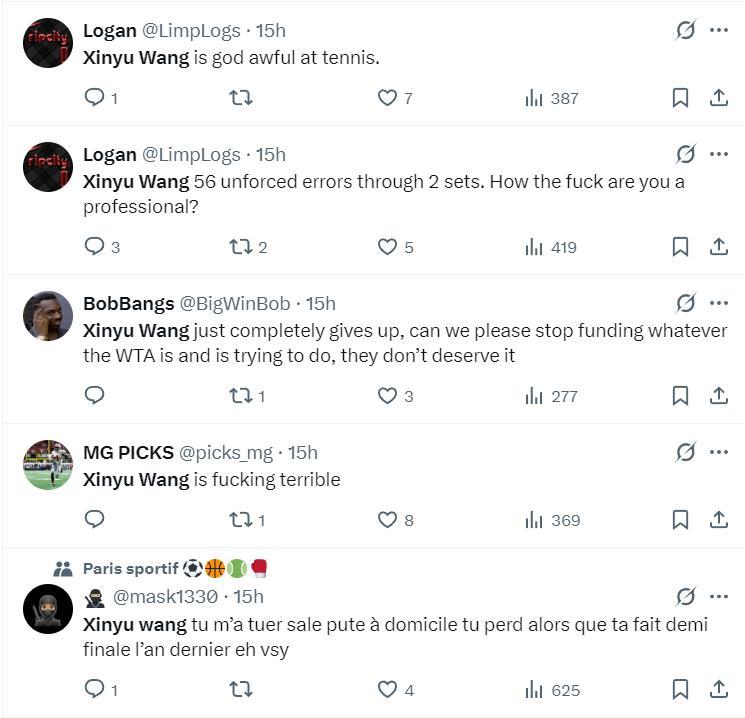This screenshot has width=745, height=718.
Task: View analytics showing 387 views
Action: [552, 98]
